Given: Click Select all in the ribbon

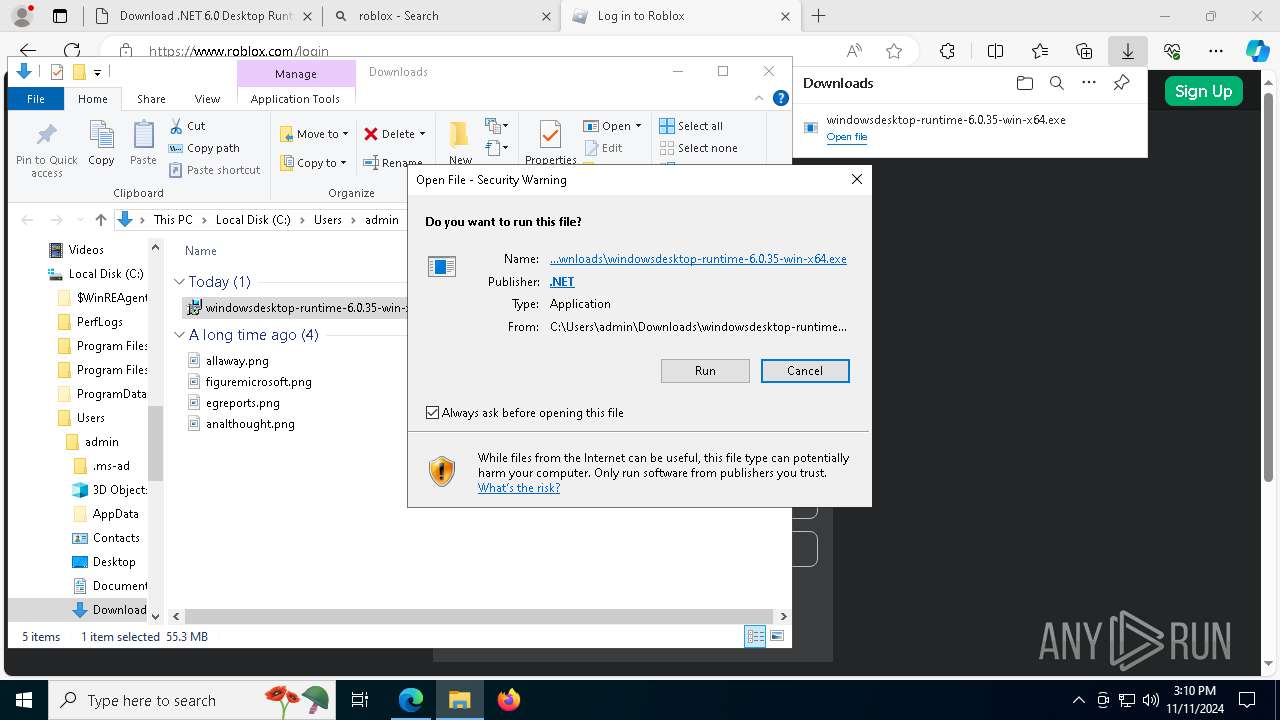Looking at the screenshot, I should point(691,126).
